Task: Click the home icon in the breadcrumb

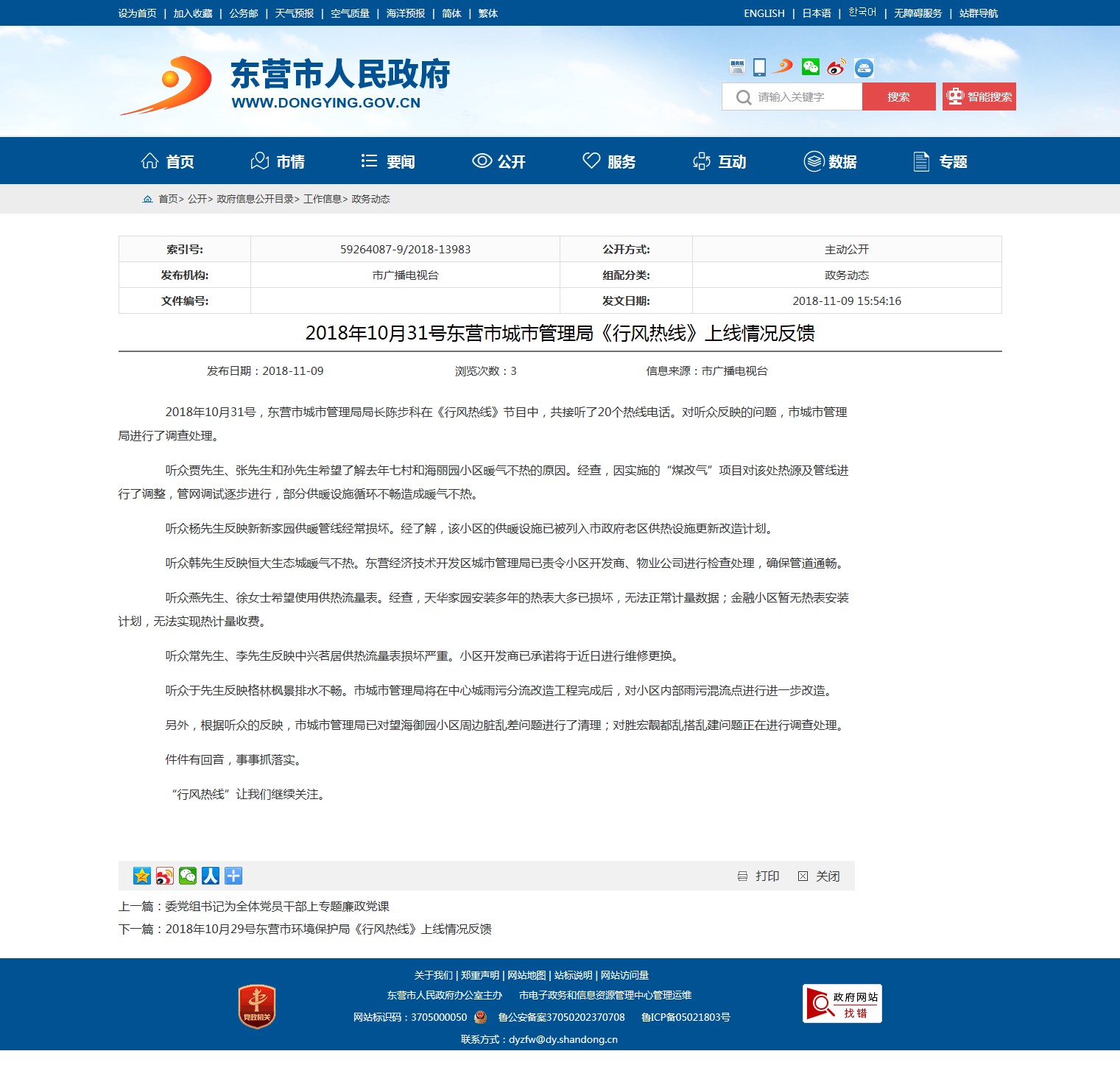Action: [148, 199]
